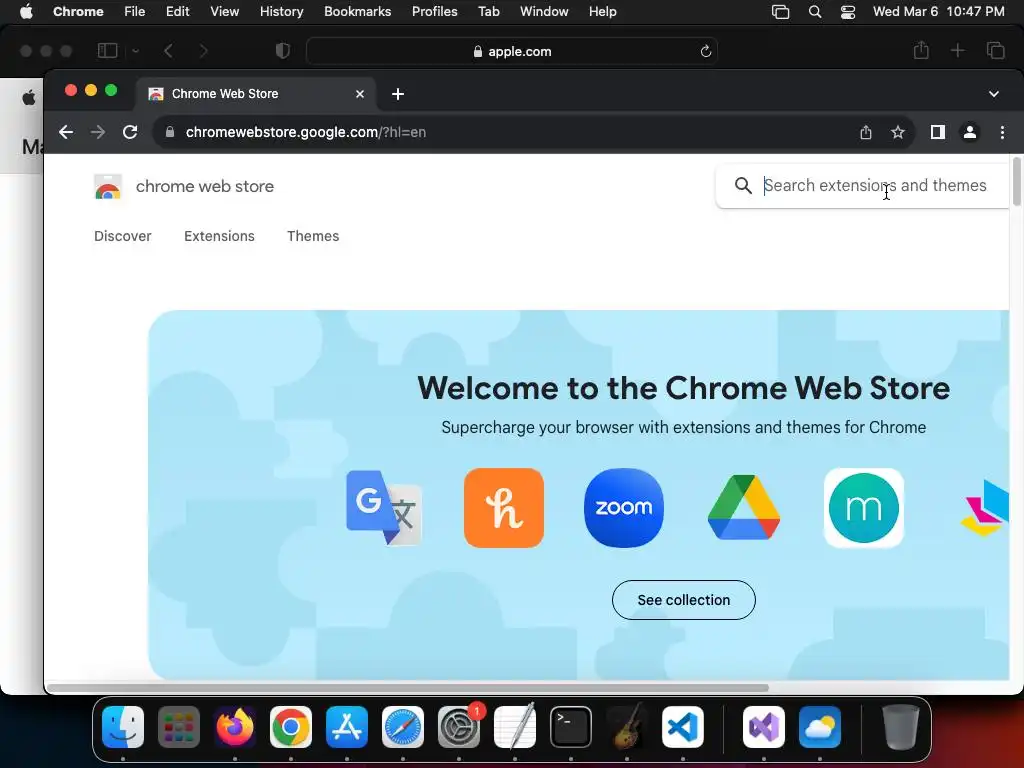Open the Bookmarks menu
Screen dimensions: 1024x768
coord(357,12)
